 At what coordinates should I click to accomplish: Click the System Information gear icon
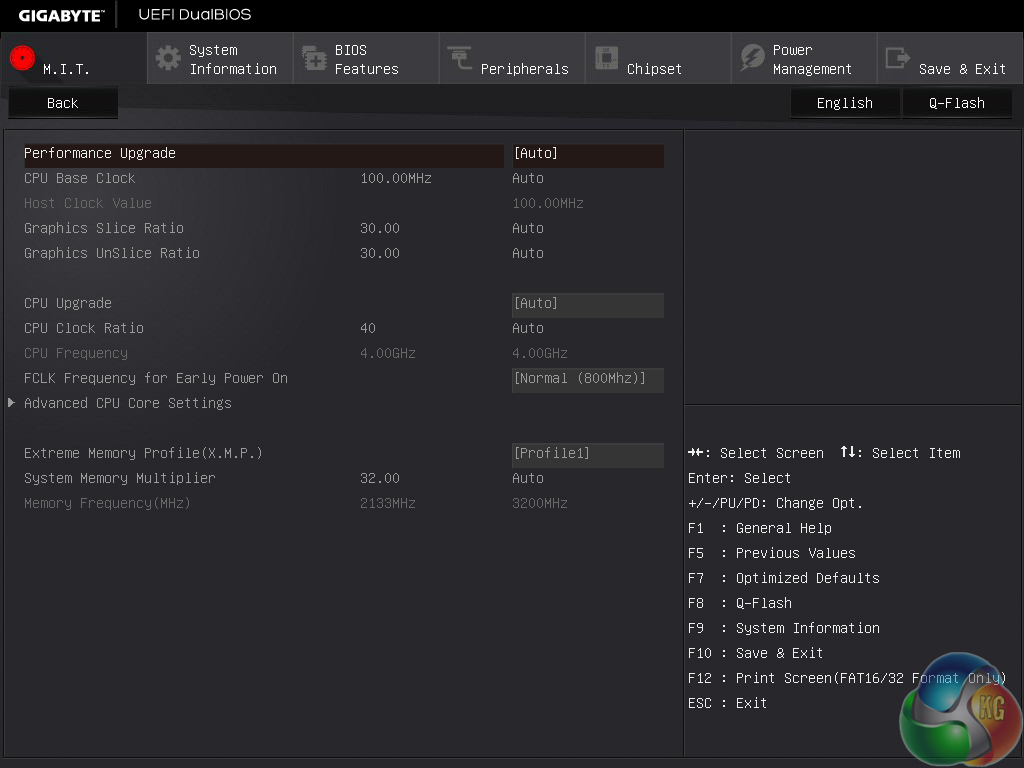[x=168, y=58]
